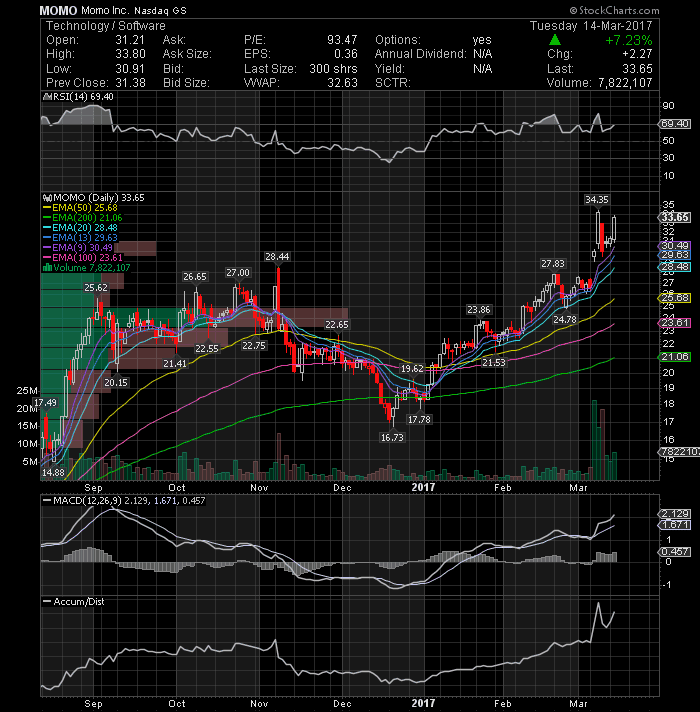Click the 14.88 starting low label
The height and width of the screenshot is (712, 700).
[x=53, y=472]
